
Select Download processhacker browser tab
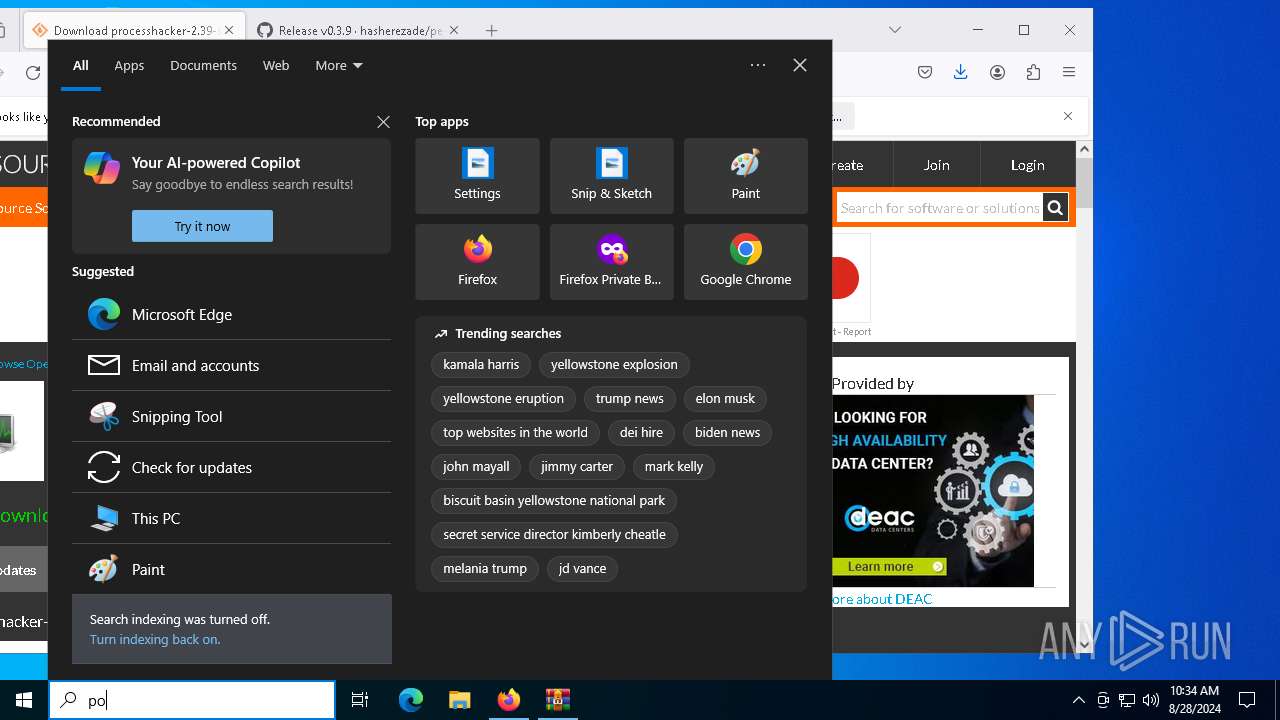coord(134,30)
